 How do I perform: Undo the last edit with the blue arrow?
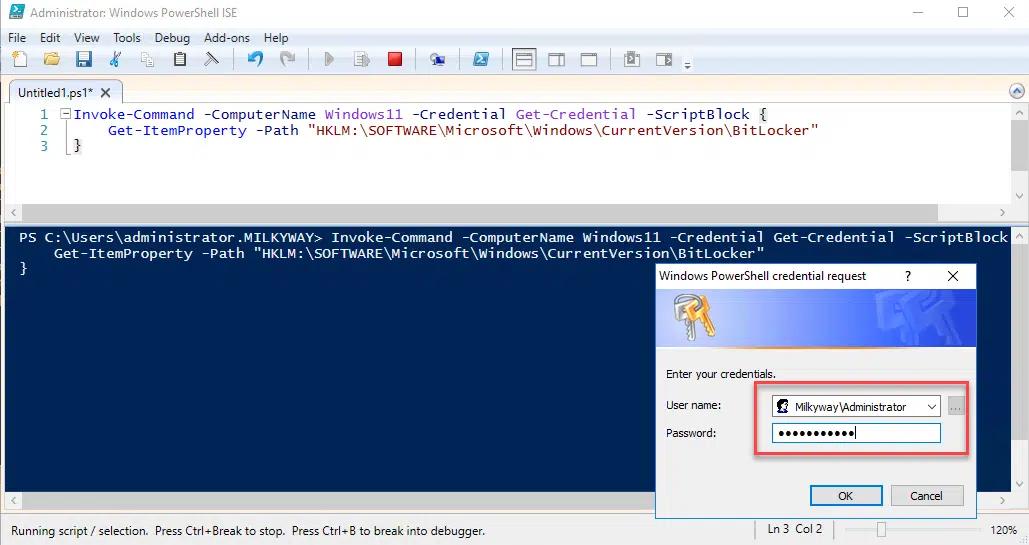[255, 59]
